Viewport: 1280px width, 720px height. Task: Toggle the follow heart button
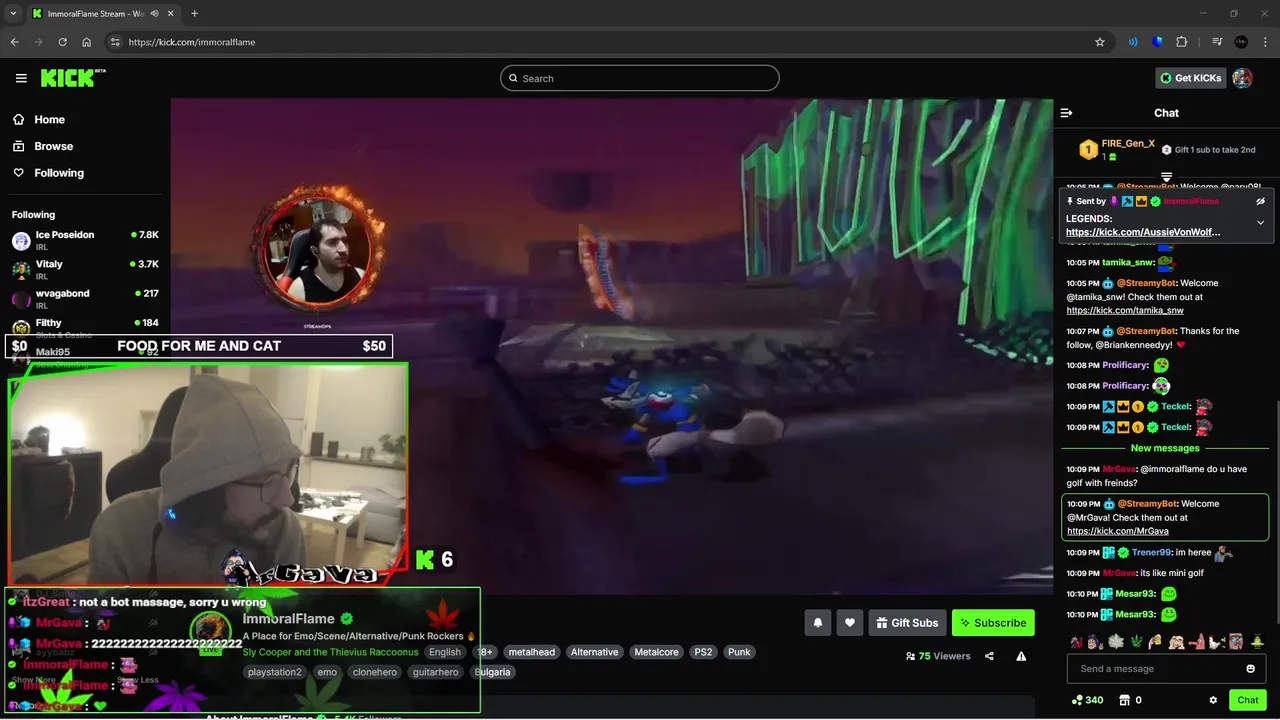850,623
